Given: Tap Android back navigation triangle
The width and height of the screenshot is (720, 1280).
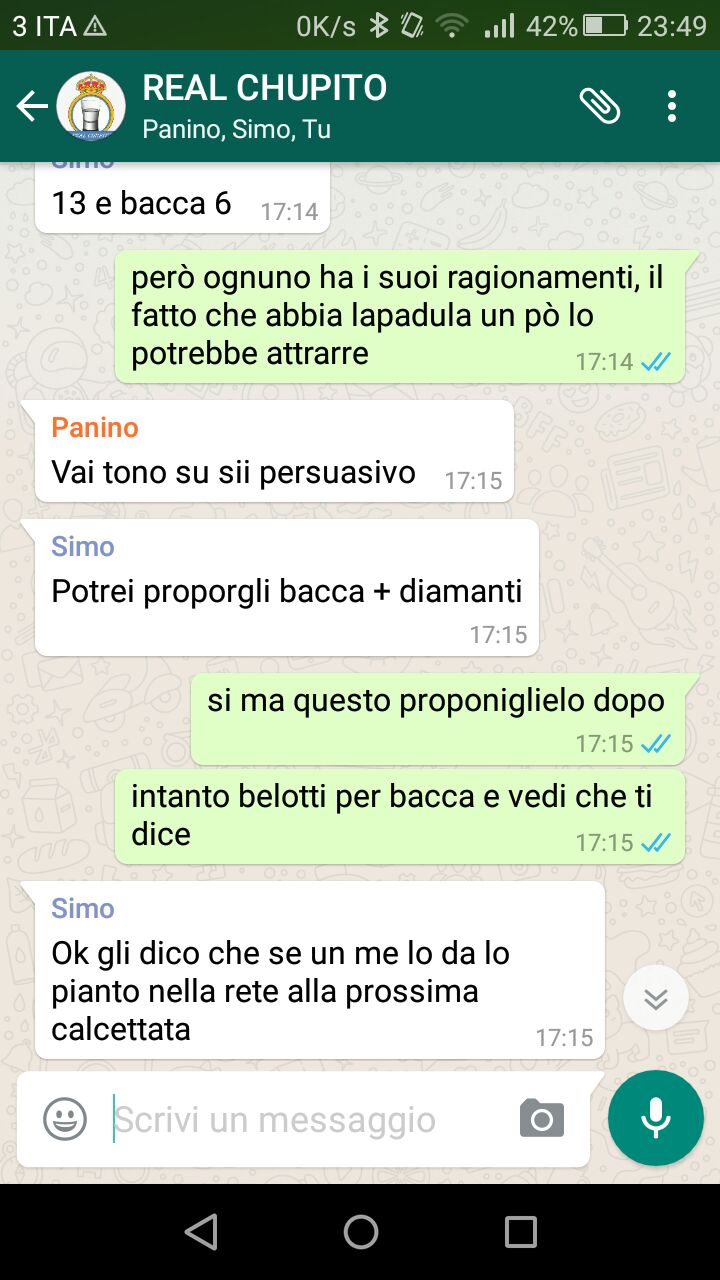Looking at the screenshot, I should point(201,1232).
